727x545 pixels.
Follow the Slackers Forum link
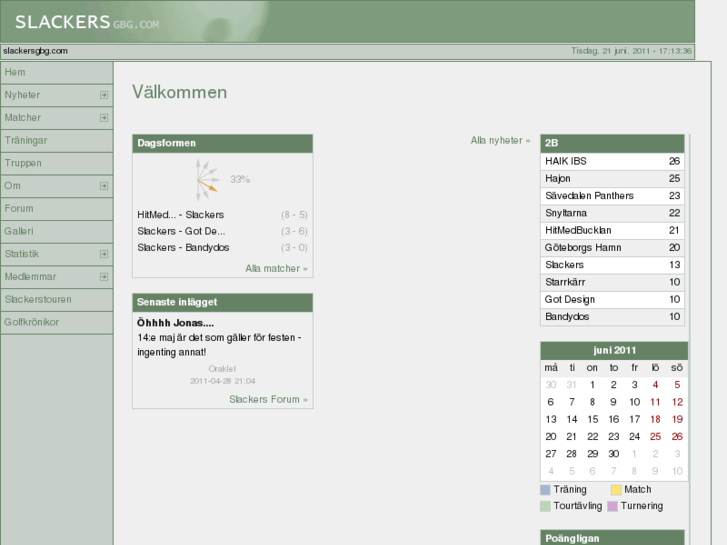point(268,399)
